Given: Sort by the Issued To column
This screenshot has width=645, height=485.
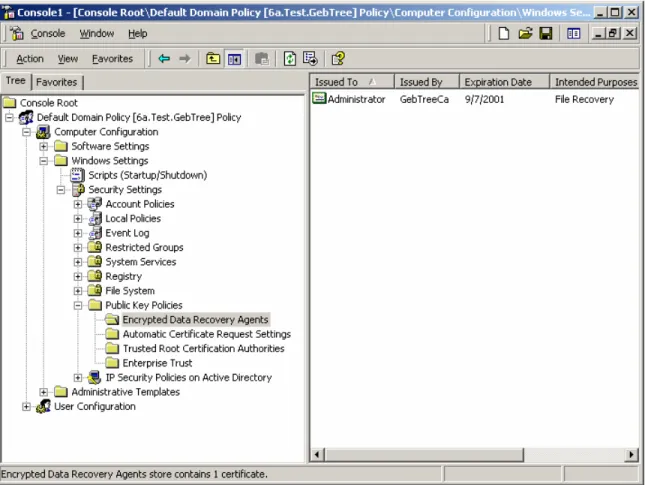Looking at the screenshot, I should [x=352, y=82].
